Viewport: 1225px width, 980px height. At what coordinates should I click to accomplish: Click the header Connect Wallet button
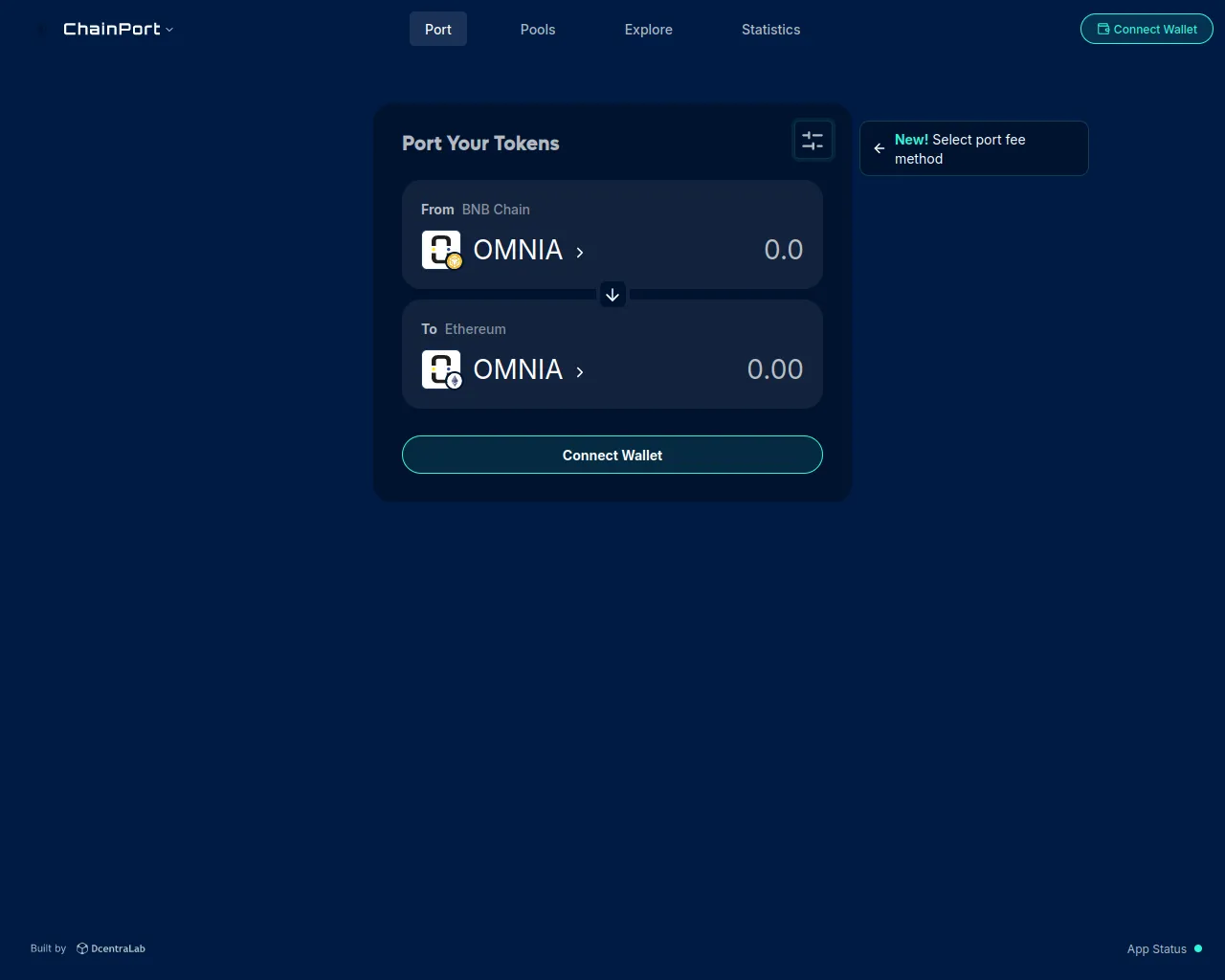coord(1147,29)
